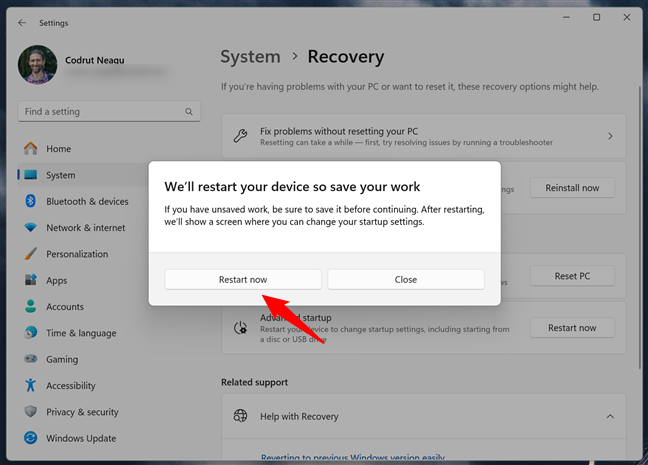Close the restart confirmation dialog
This screenshot has height=465, width=648.
point(406,279)
